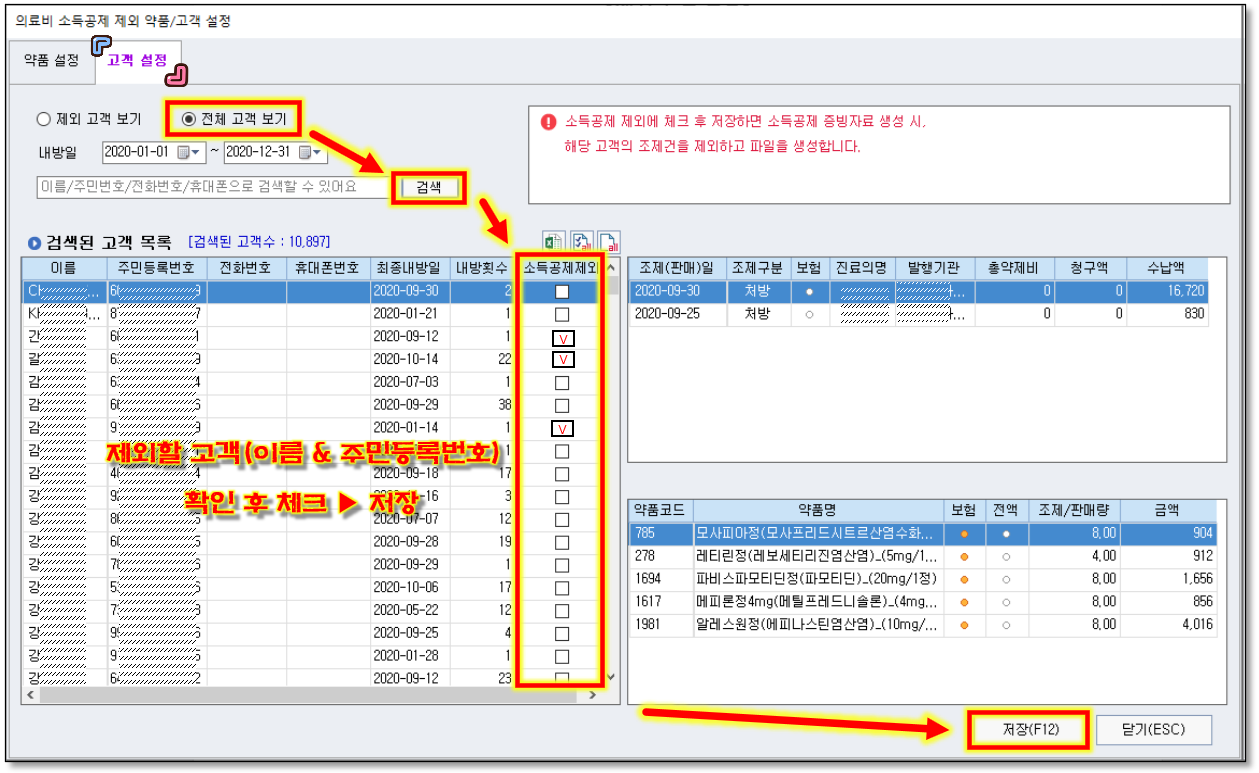Select the 전체 고객 보기 radio button

point(189,119)
